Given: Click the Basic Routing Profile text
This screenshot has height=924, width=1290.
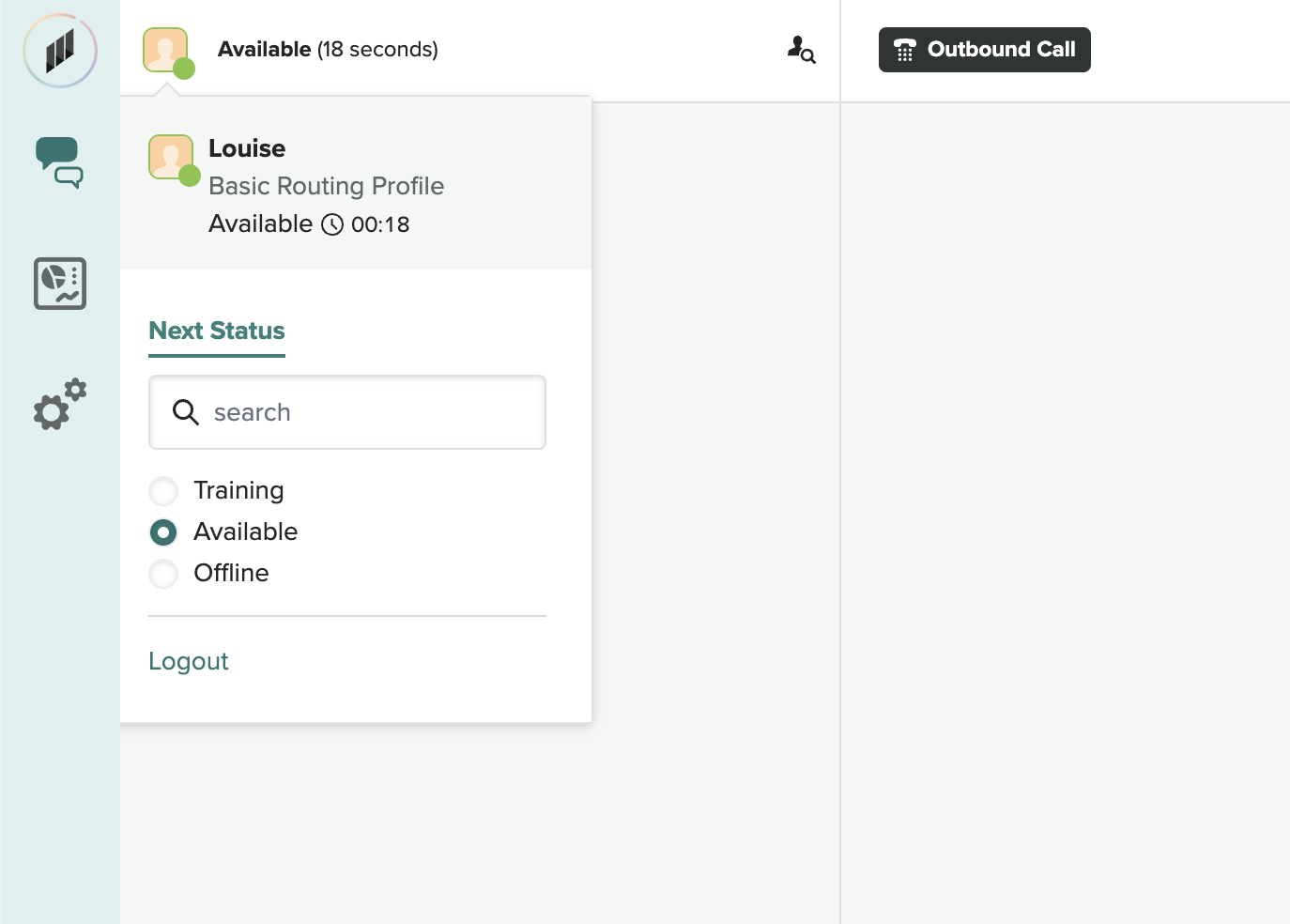Looking at the screenshot, I should tap(326, 186).
